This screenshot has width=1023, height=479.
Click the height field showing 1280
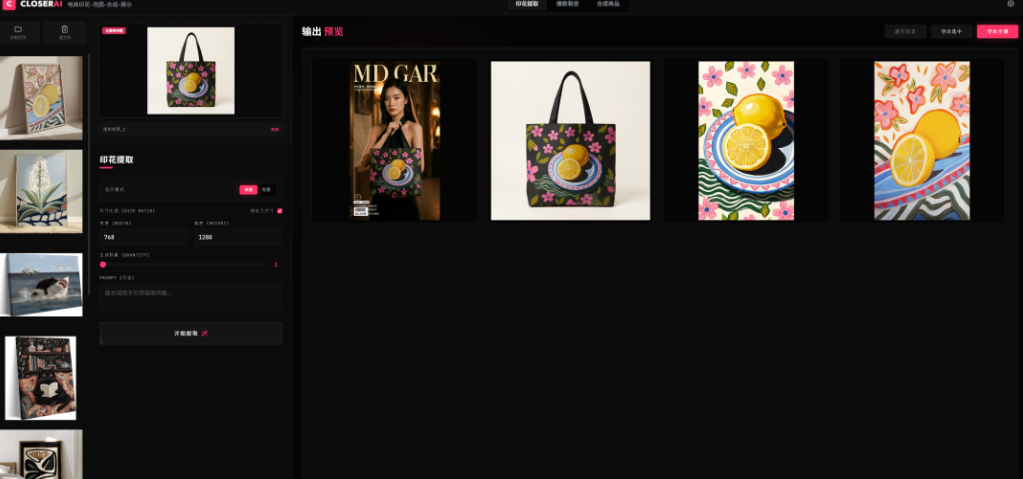point(237,237)
